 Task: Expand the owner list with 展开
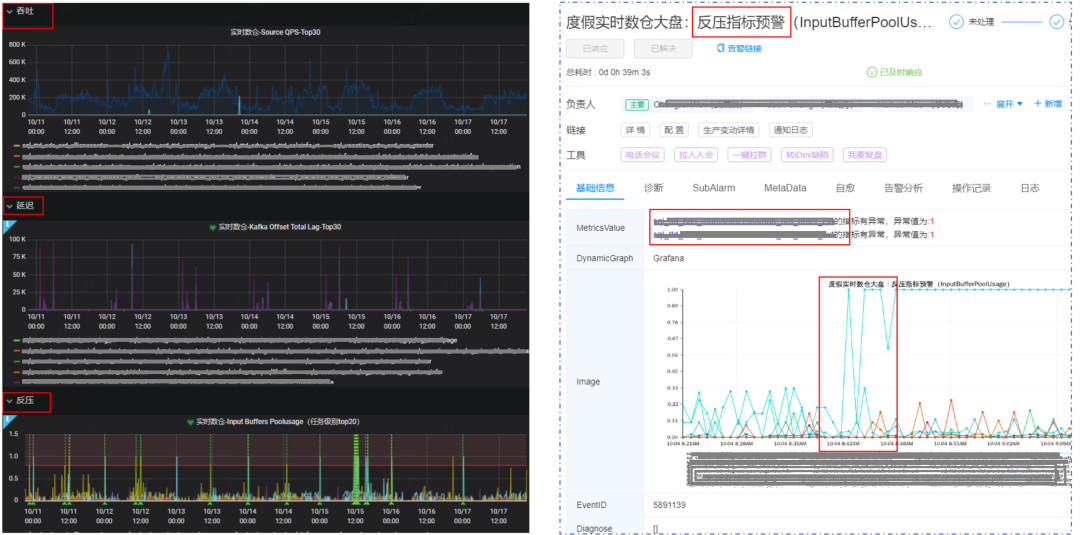point(1009,104)
